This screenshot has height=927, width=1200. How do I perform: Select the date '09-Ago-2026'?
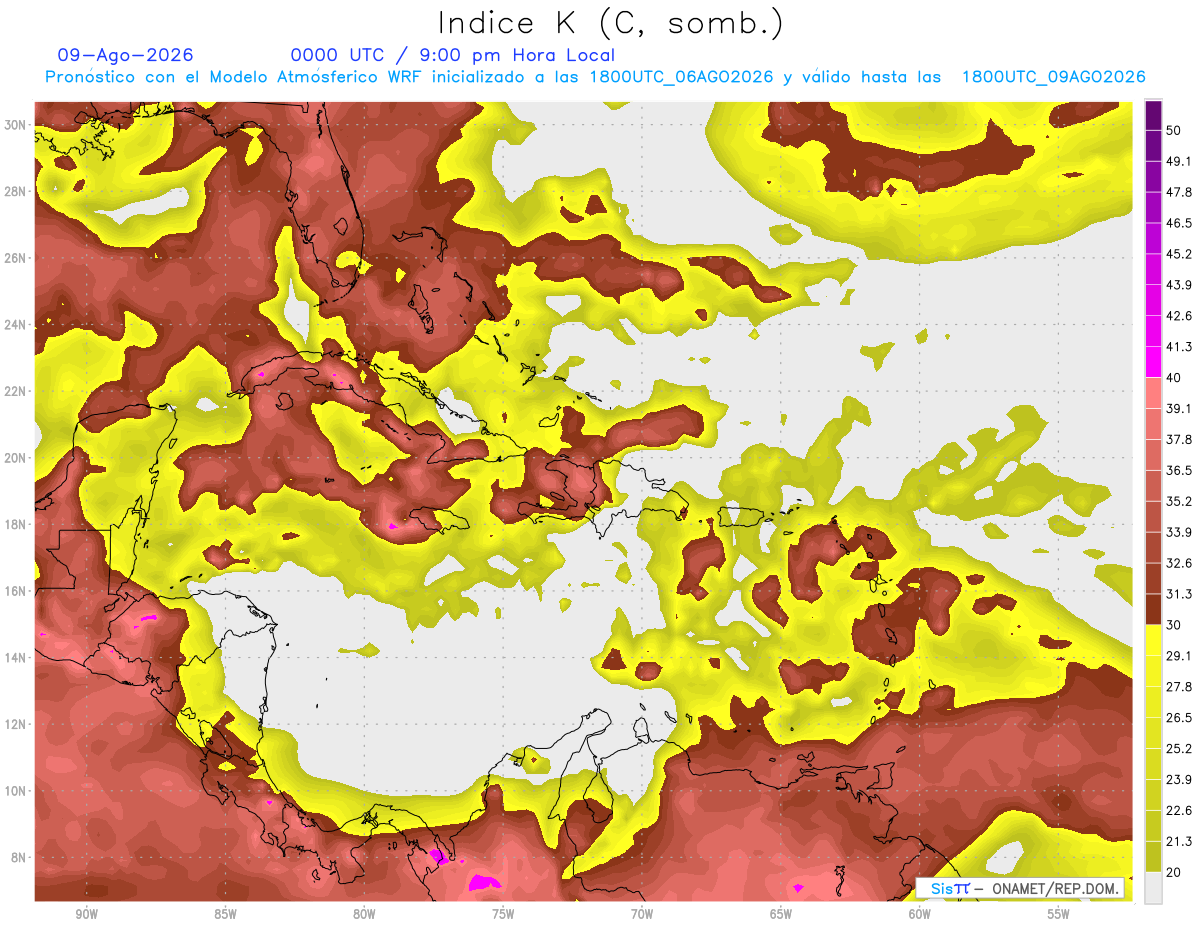pyautogui.click(x=126, y=55)
